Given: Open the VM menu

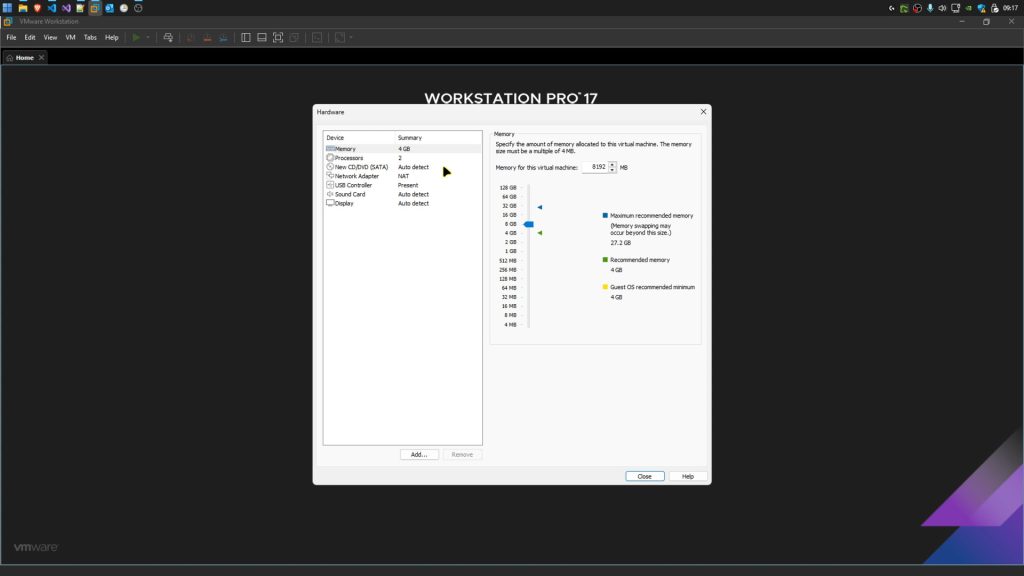Looking at the screenshot, I should point(69,36).
